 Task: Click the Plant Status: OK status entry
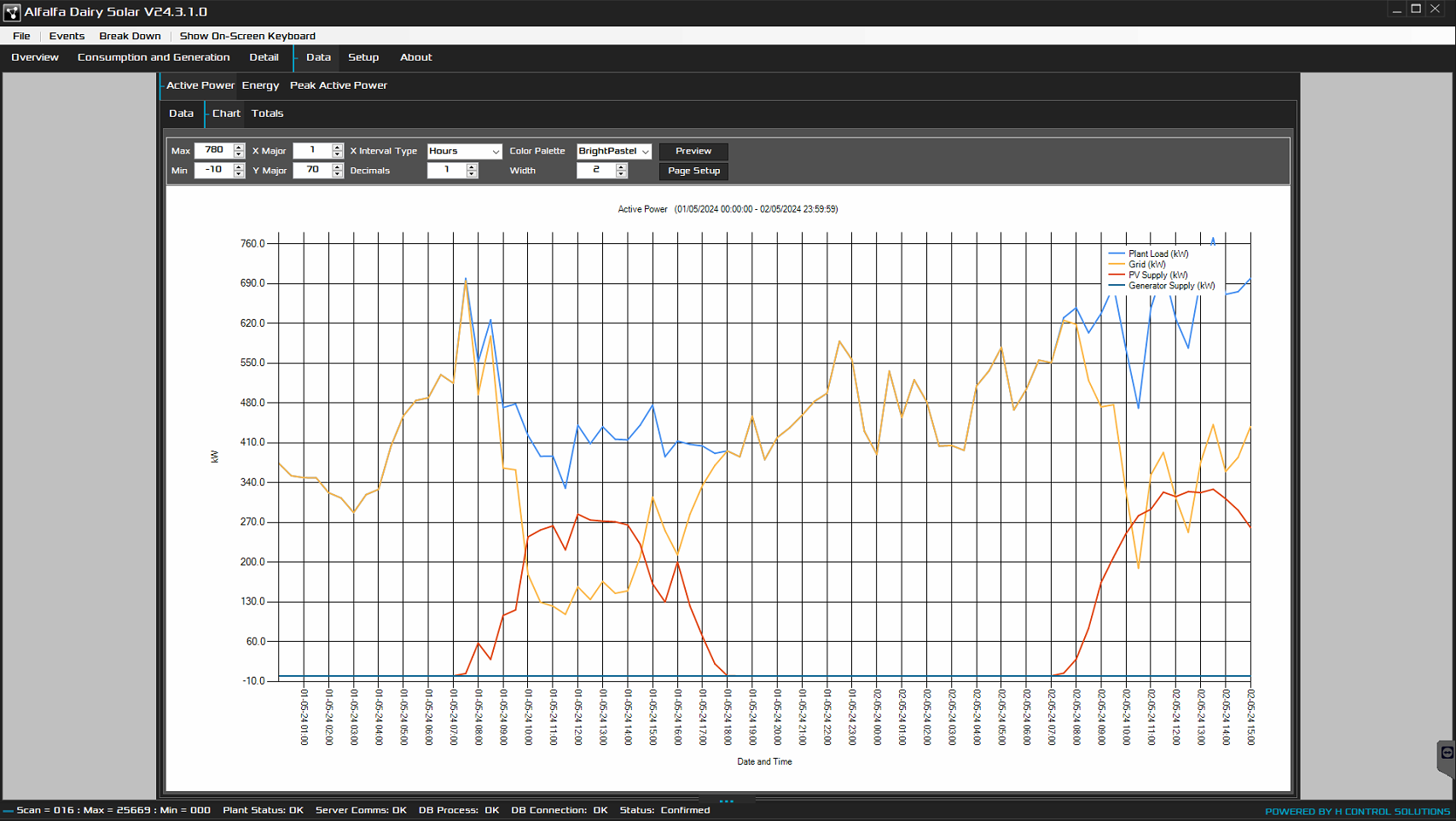tap(263, 811)
